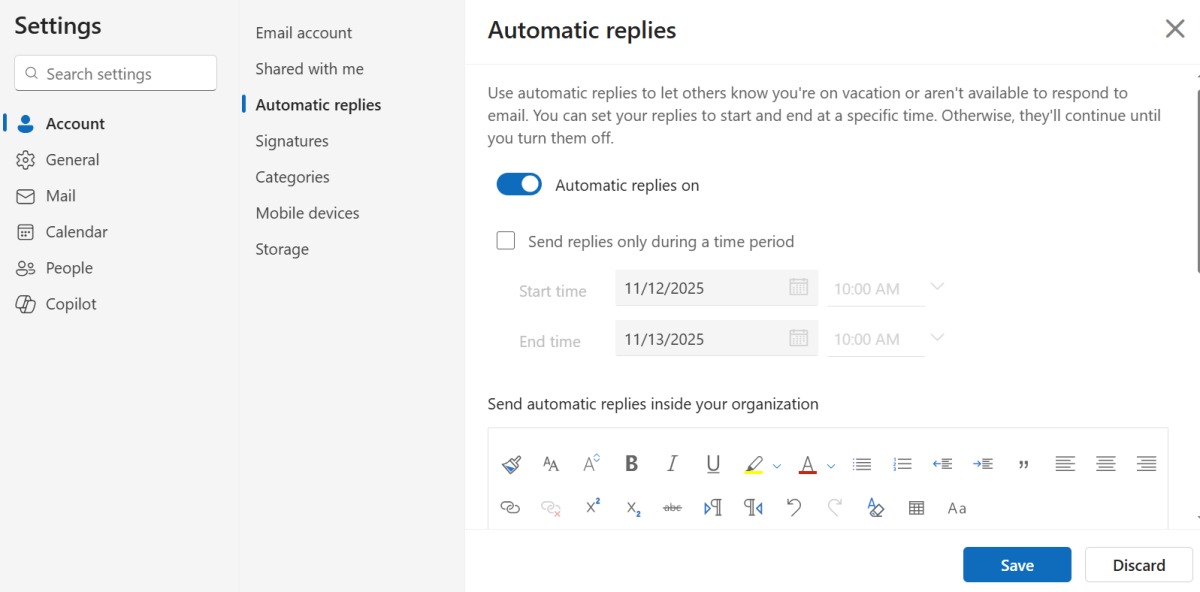This screenshot has width=1200, height=592.
Task: Click the Insert Table icon
Action: (916, 508)
